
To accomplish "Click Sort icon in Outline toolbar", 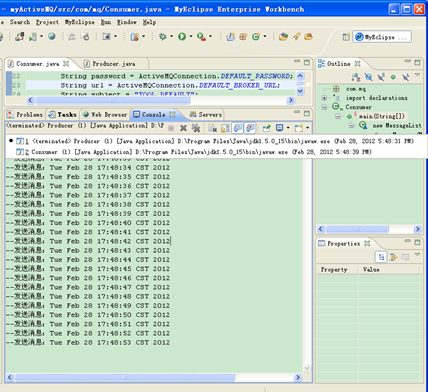I will (356, 77).
